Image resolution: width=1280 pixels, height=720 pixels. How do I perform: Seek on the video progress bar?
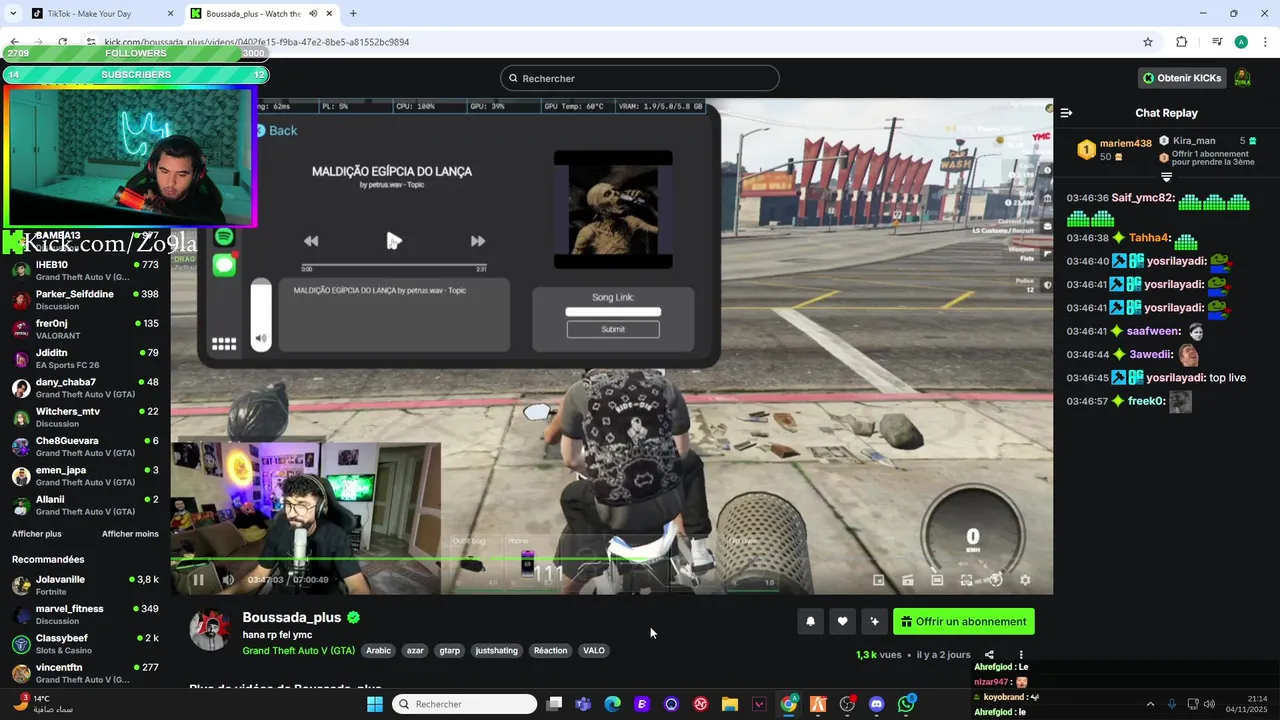point(611,559)
